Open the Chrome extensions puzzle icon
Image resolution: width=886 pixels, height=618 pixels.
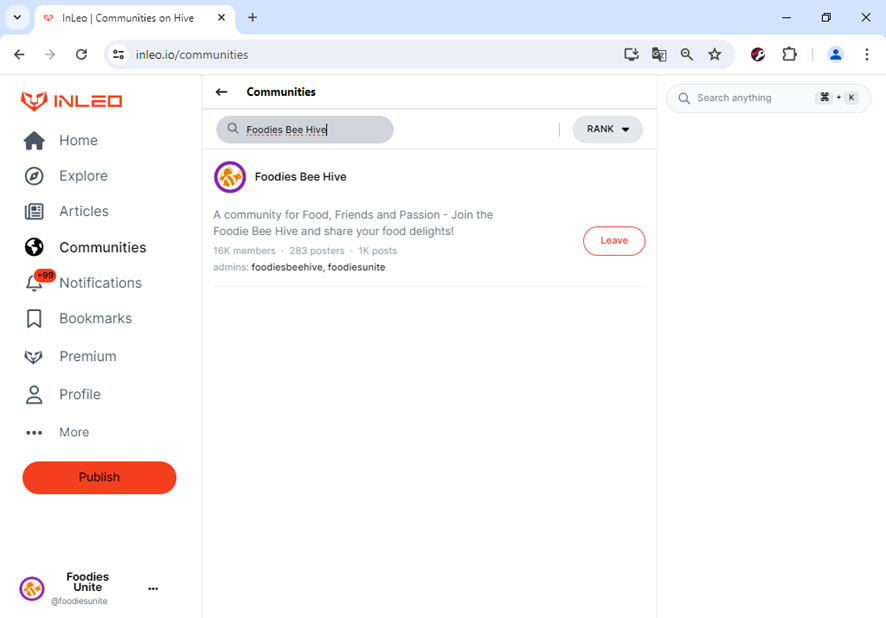coord(789,55)
